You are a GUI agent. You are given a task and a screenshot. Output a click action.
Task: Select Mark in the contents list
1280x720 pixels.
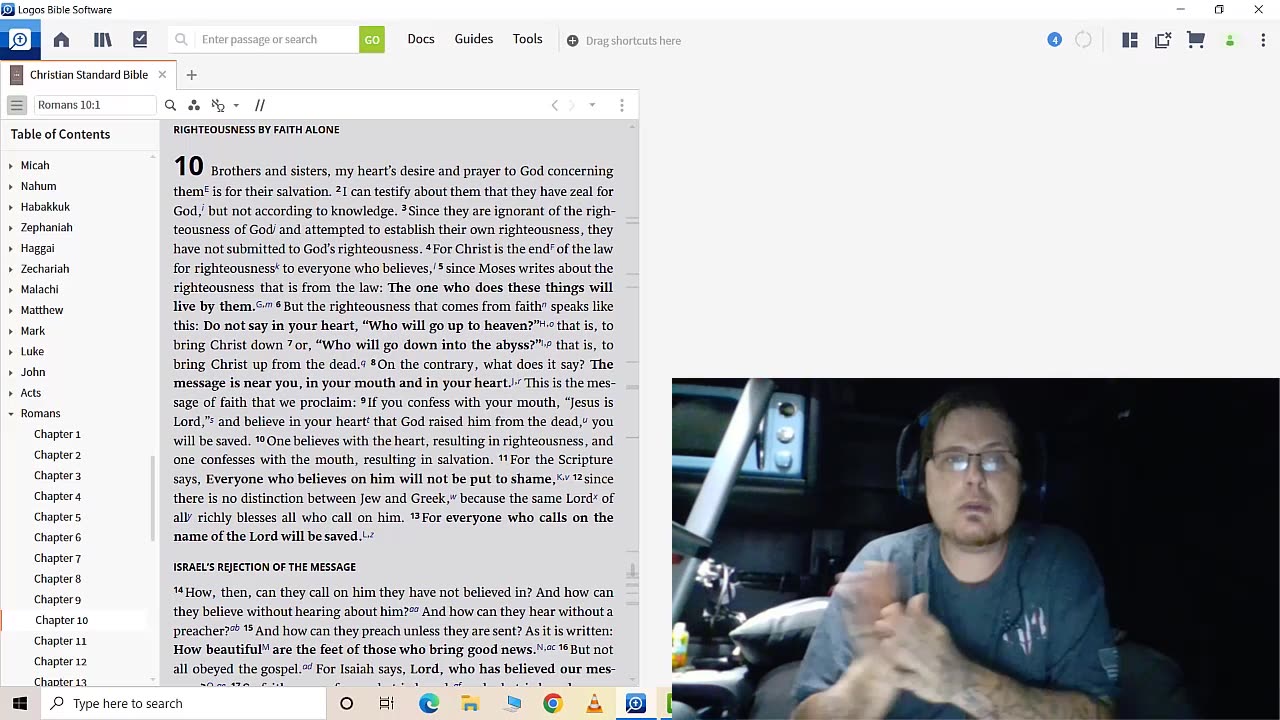(x=33, y=331)
